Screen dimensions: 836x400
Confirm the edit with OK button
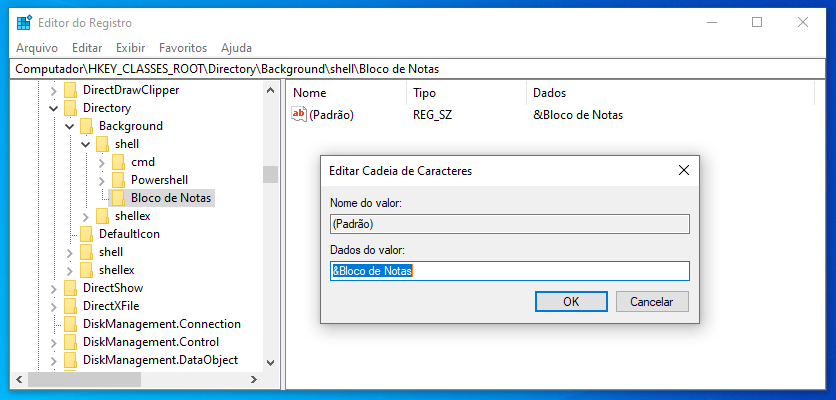point(571,301)
